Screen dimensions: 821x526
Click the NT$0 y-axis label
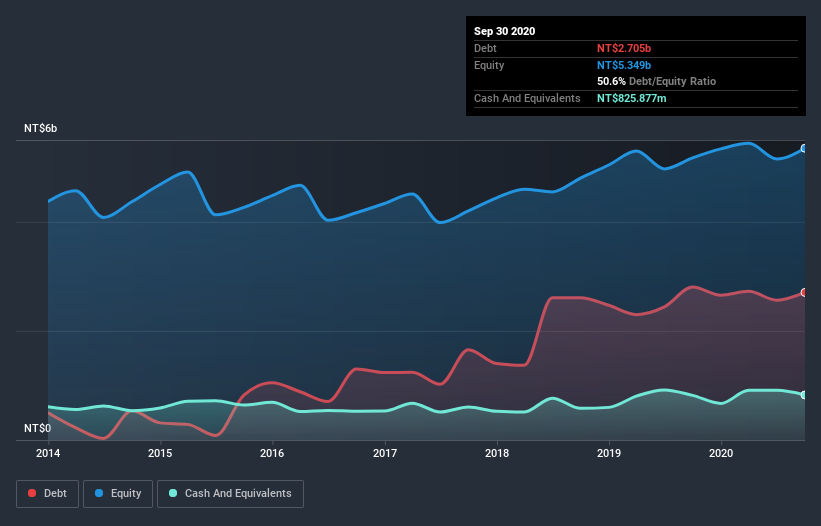point(38,429)
